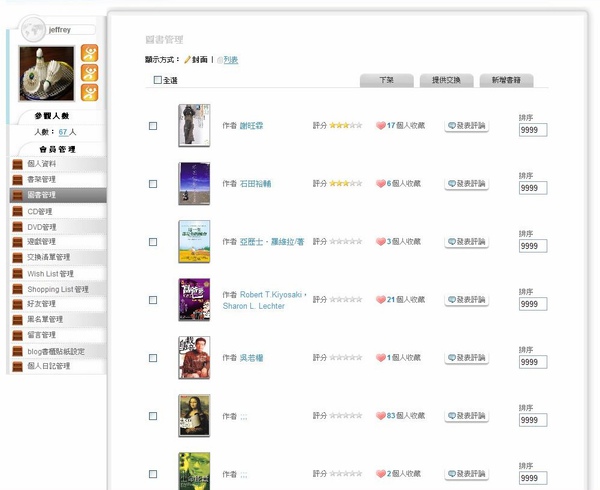This screenshot has height=490, width=600.
Task: Click the third orange figure icon beside avatar
Action: [x=90, y=93]
